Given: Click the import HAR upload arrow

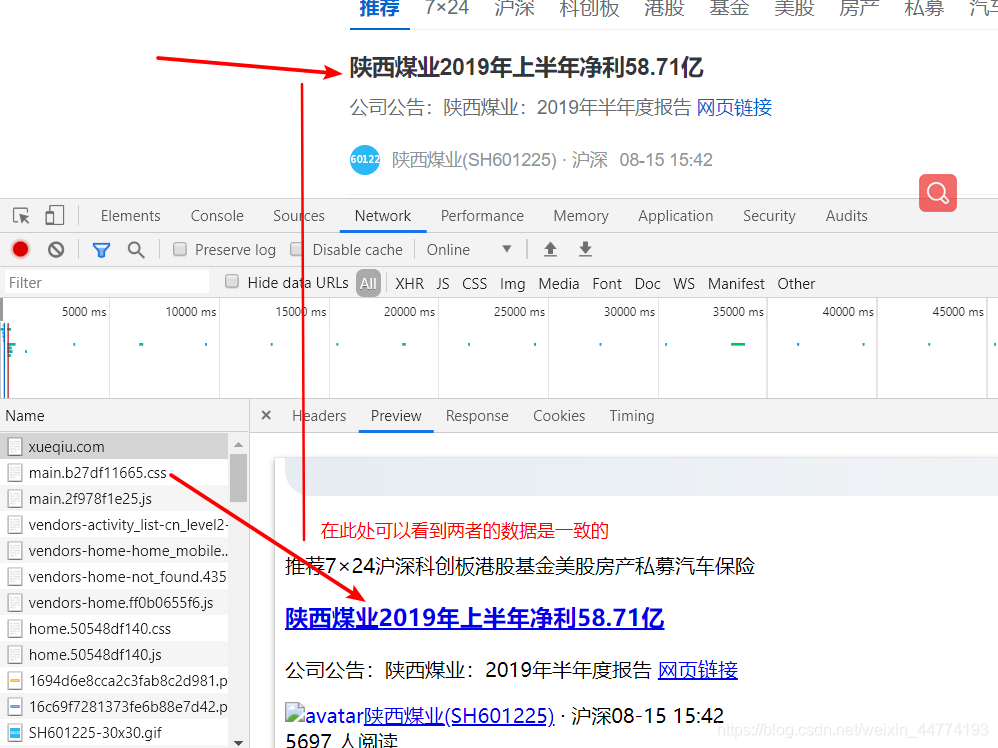Looking at the screenshot, I should 551,249.
